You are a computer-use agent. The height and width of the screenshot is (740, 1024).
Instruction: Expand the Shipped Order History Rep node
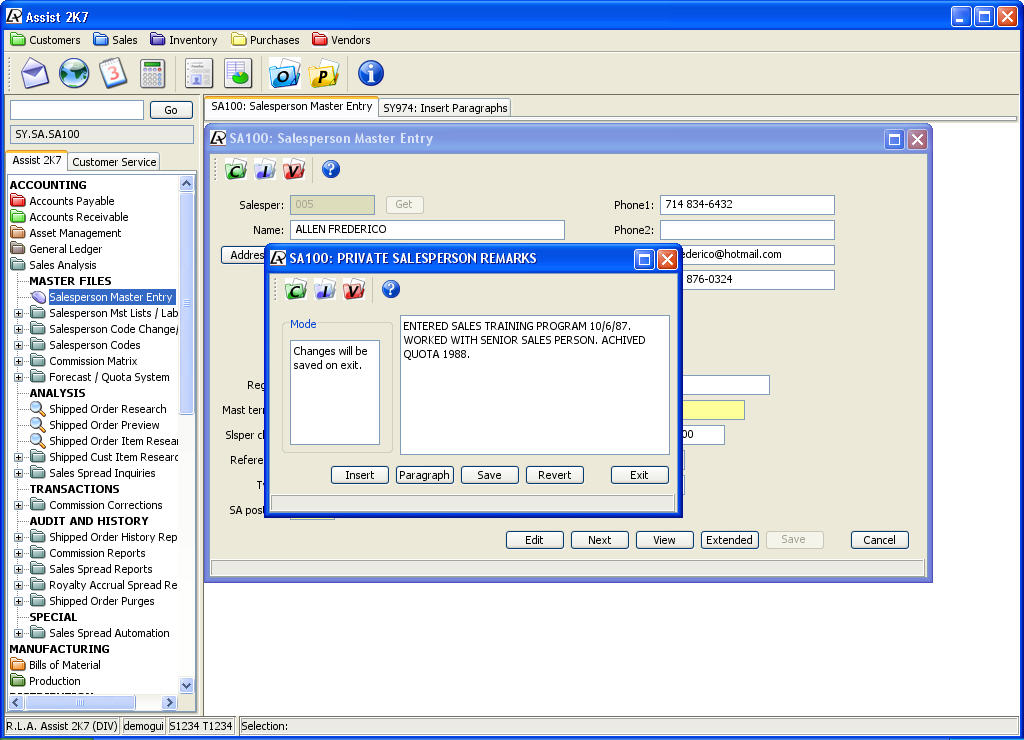[x=18, y=538]
